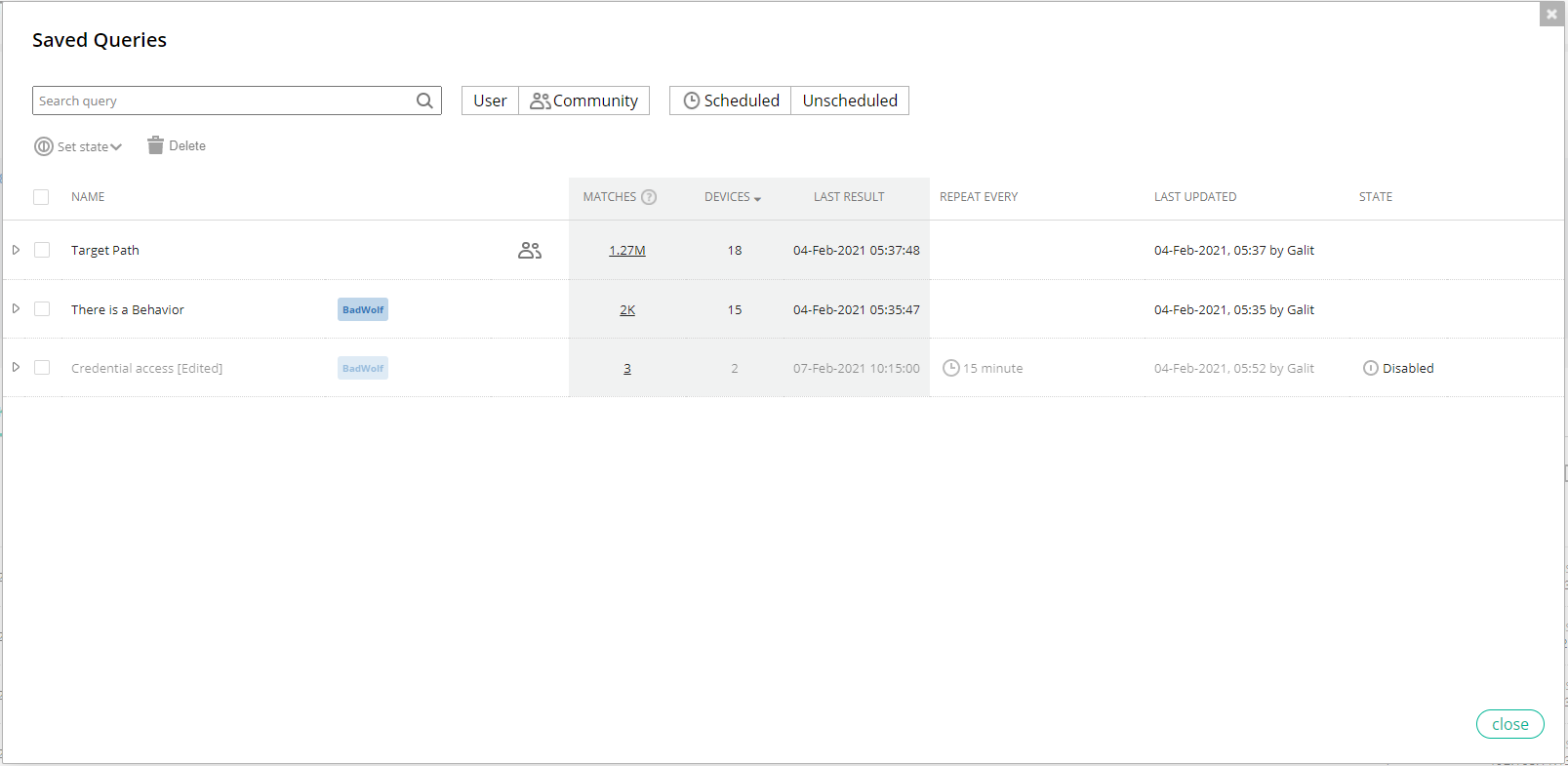Viewport: 1568px width, 766px height.
Task: Toggle the select-all checkbox in header
Action: [x=41, y=197]
